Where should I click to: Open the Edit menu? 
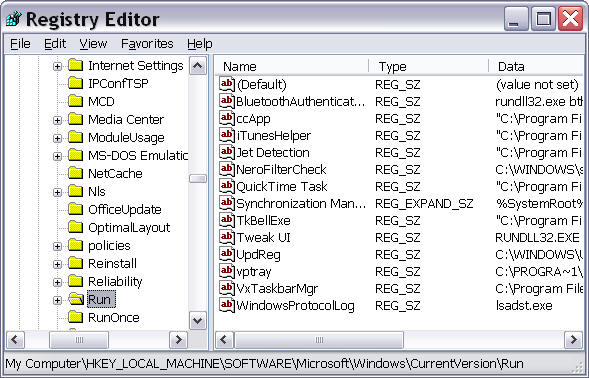pyautogui.click(x=55, y=44)
